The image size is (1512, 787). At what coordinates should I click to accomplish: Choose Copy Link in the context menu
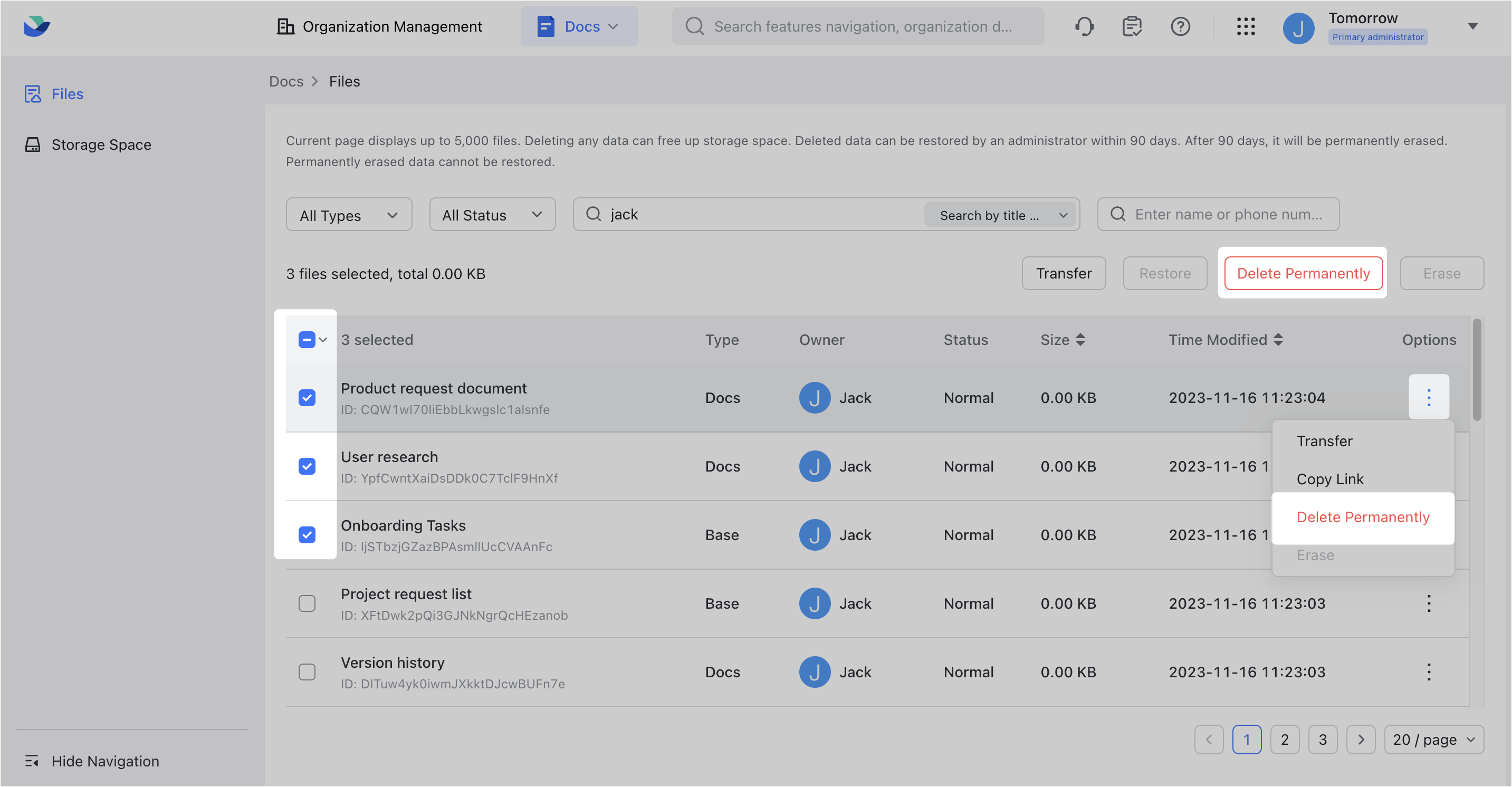tap(1363, 479)
